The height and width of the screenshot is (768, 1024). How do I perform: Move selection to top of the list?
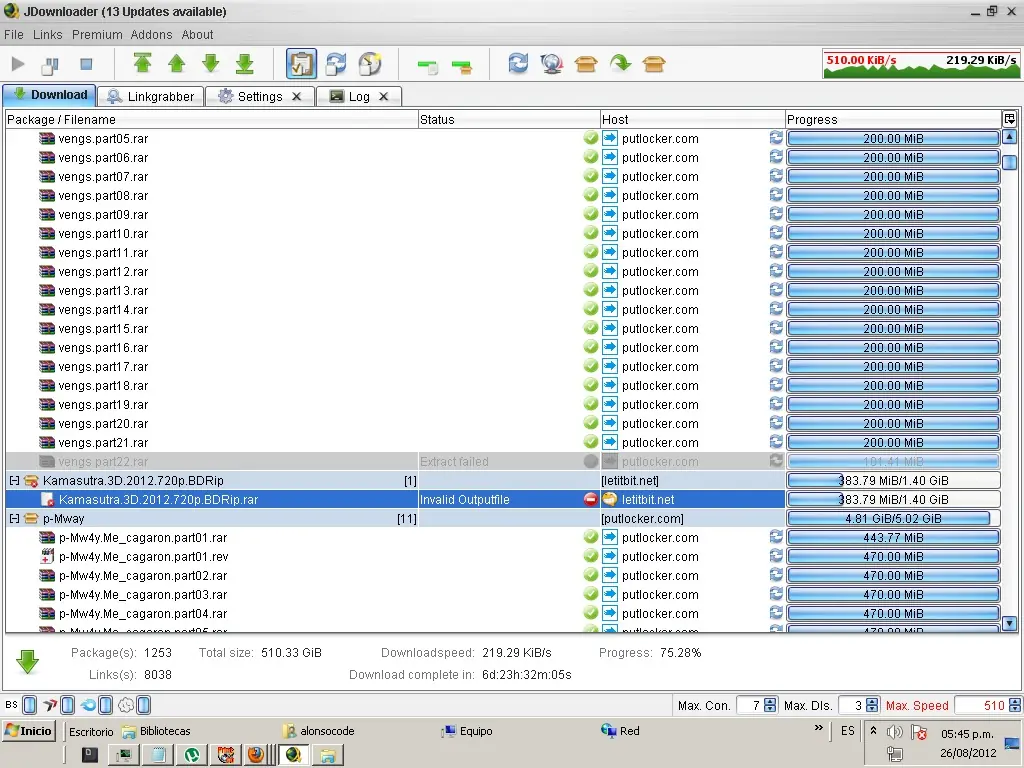click(142, 63)
